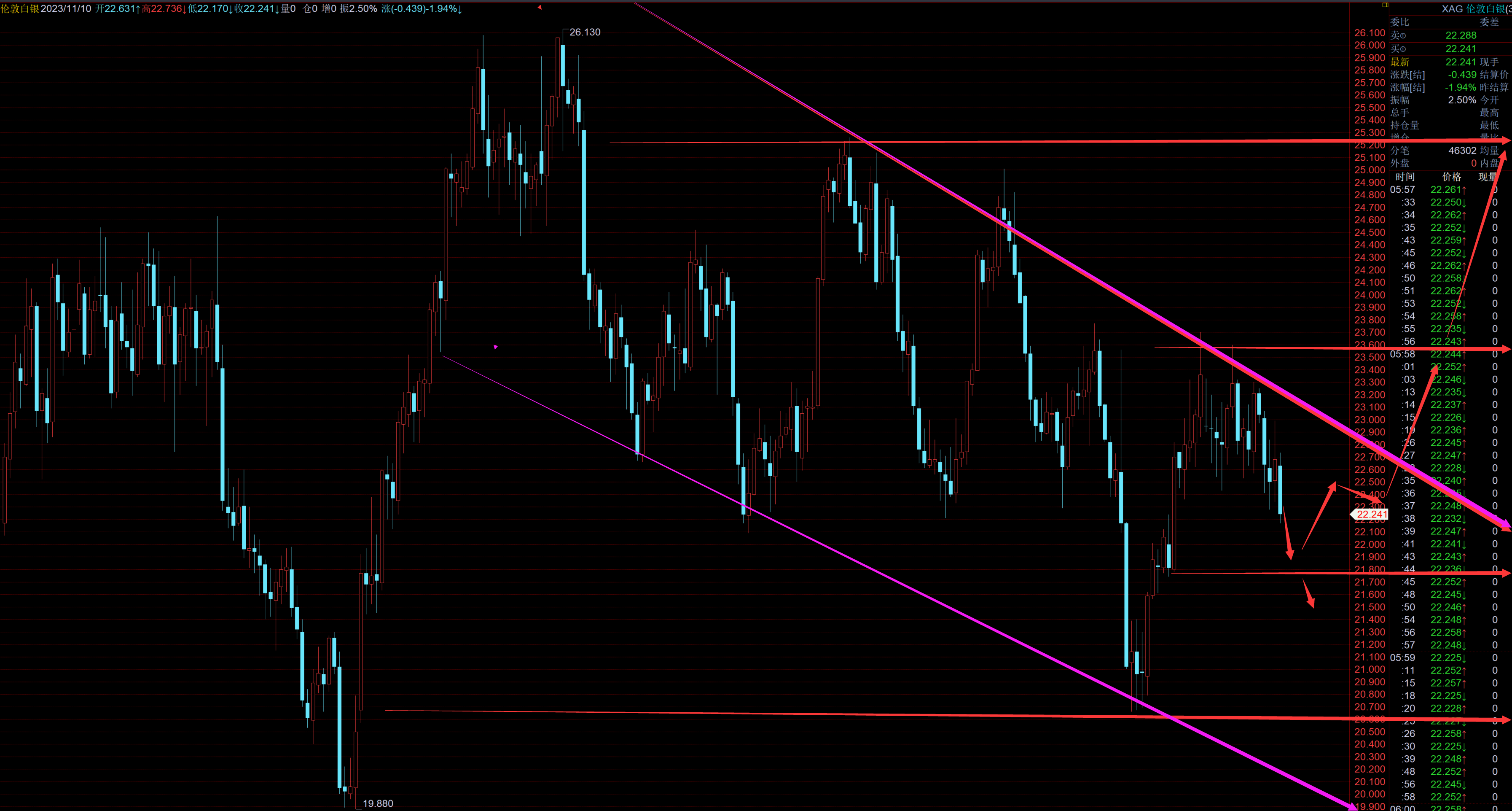Click the 伦敦白银 symbol name in chart header
This screenshot has width=1512, height=811.
(x=19, y=9)
